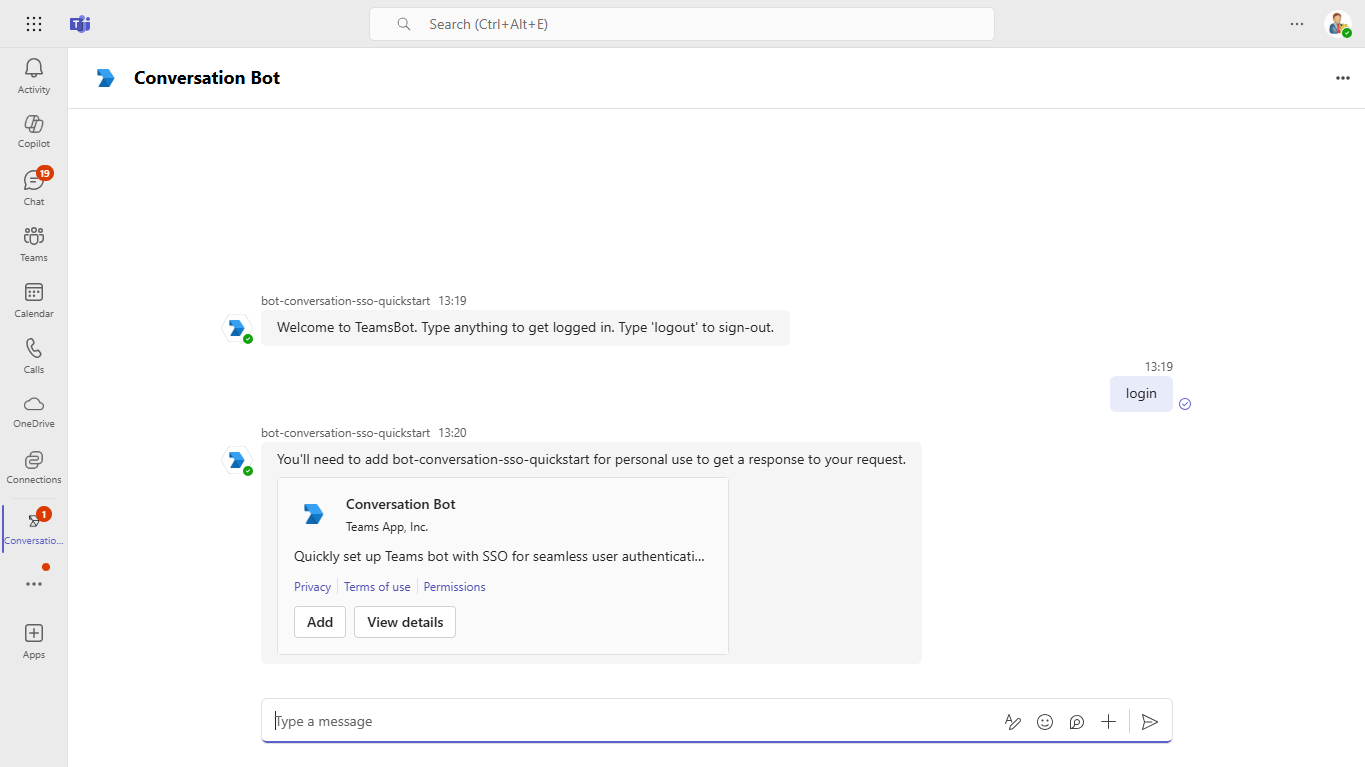The height and width of the screenshot is (767, 1365).
Task: Go to Chat with 19 unread
Action: [x=34, y=187]
